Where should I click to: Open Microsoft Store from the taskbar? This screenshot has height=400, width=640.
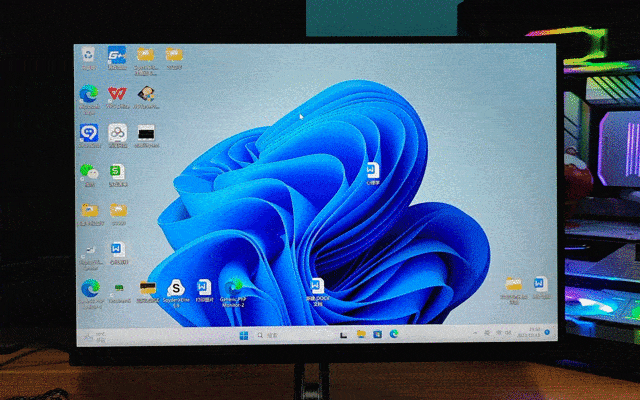point(378,334)
